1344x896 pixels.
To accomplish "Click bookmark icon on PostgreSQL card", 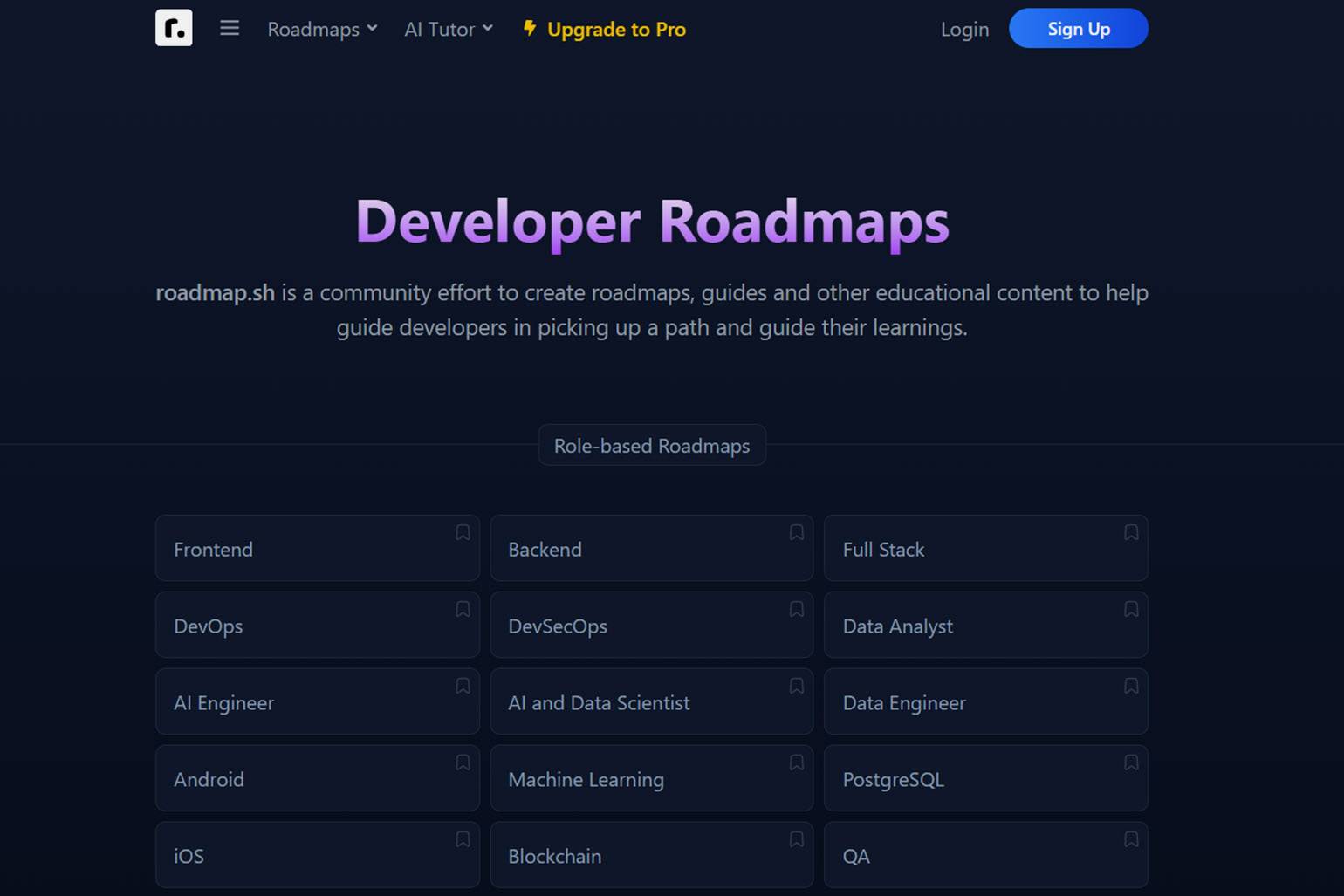I will pos(1130,763).
